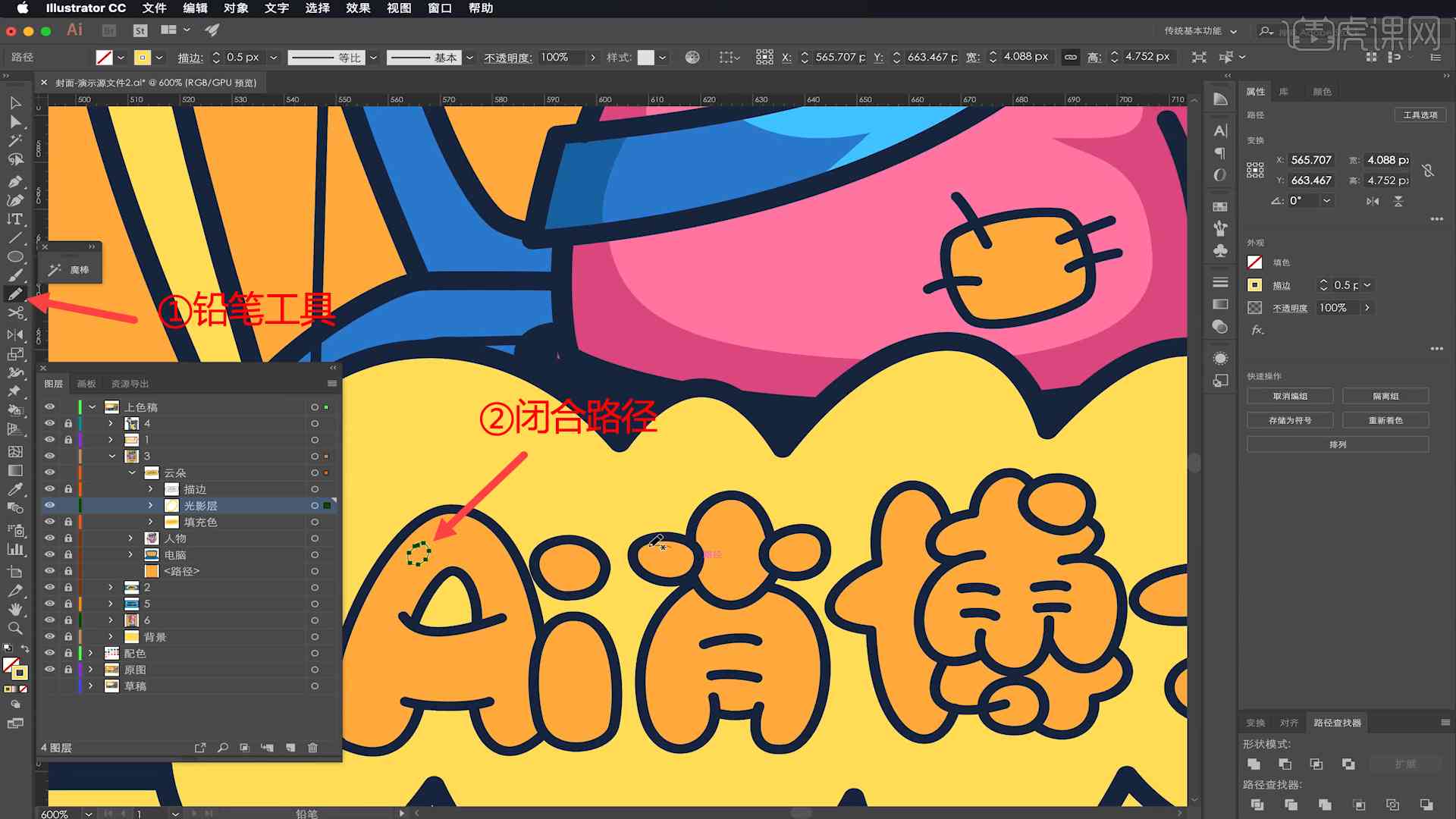
Task: Toggle visibility of 背景 layer
Action: coord(48,636)
